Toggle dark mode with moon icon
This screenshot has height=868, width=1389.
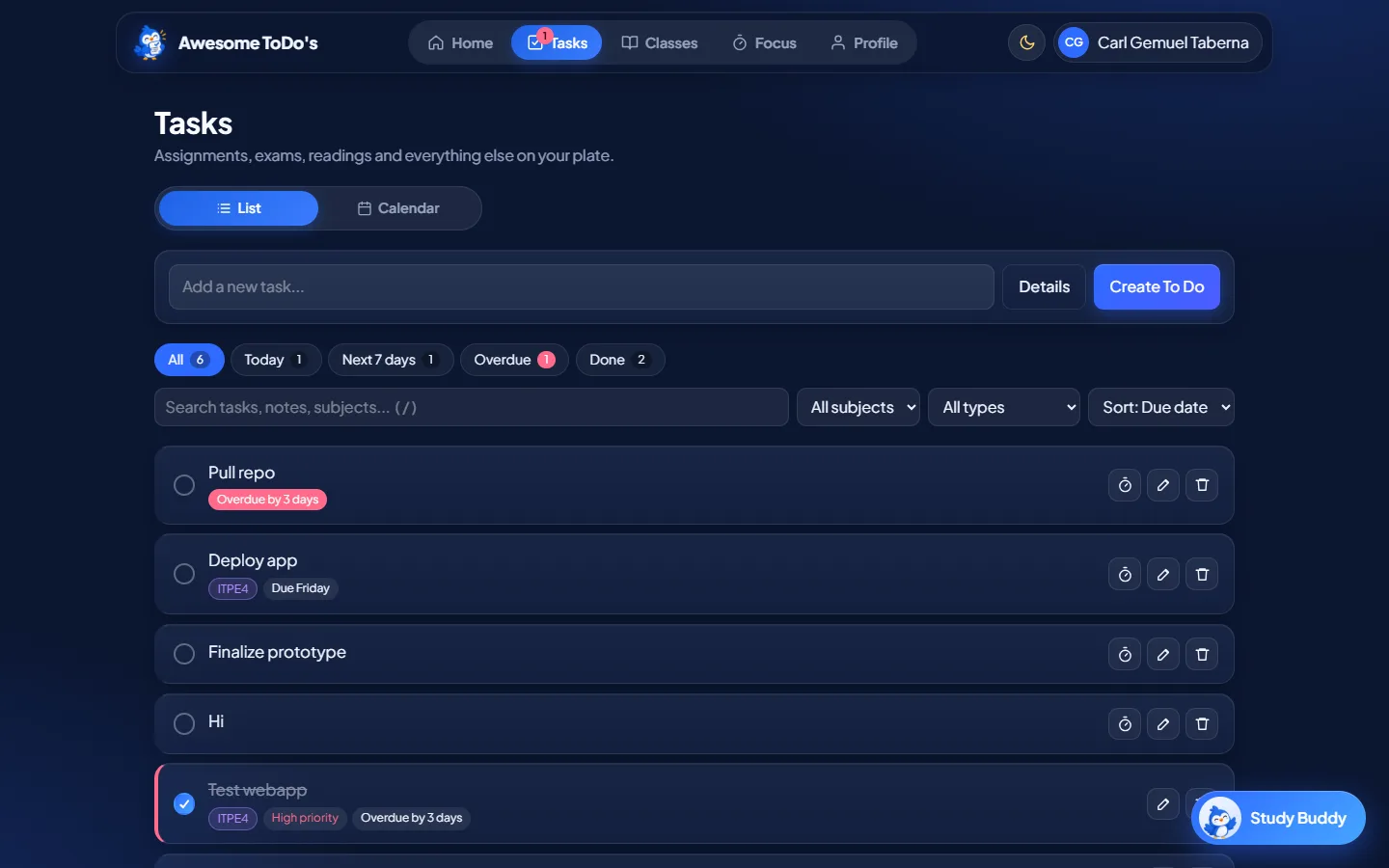point(1026,42)
